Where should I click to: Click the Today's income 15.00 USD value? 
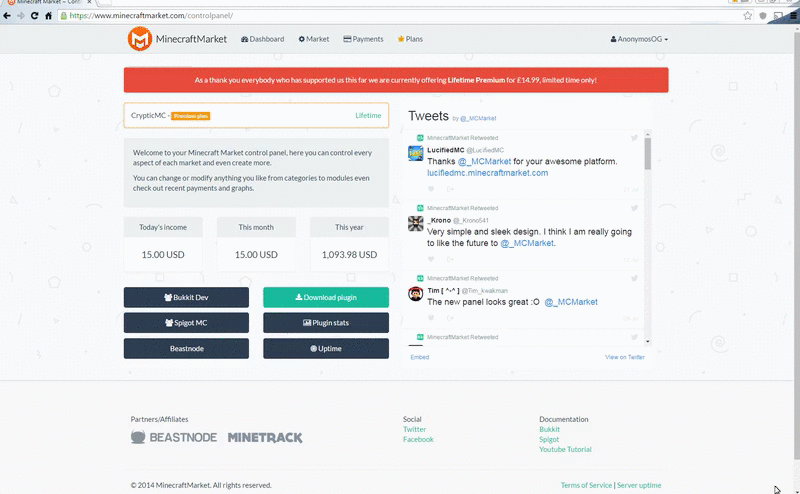163,255
